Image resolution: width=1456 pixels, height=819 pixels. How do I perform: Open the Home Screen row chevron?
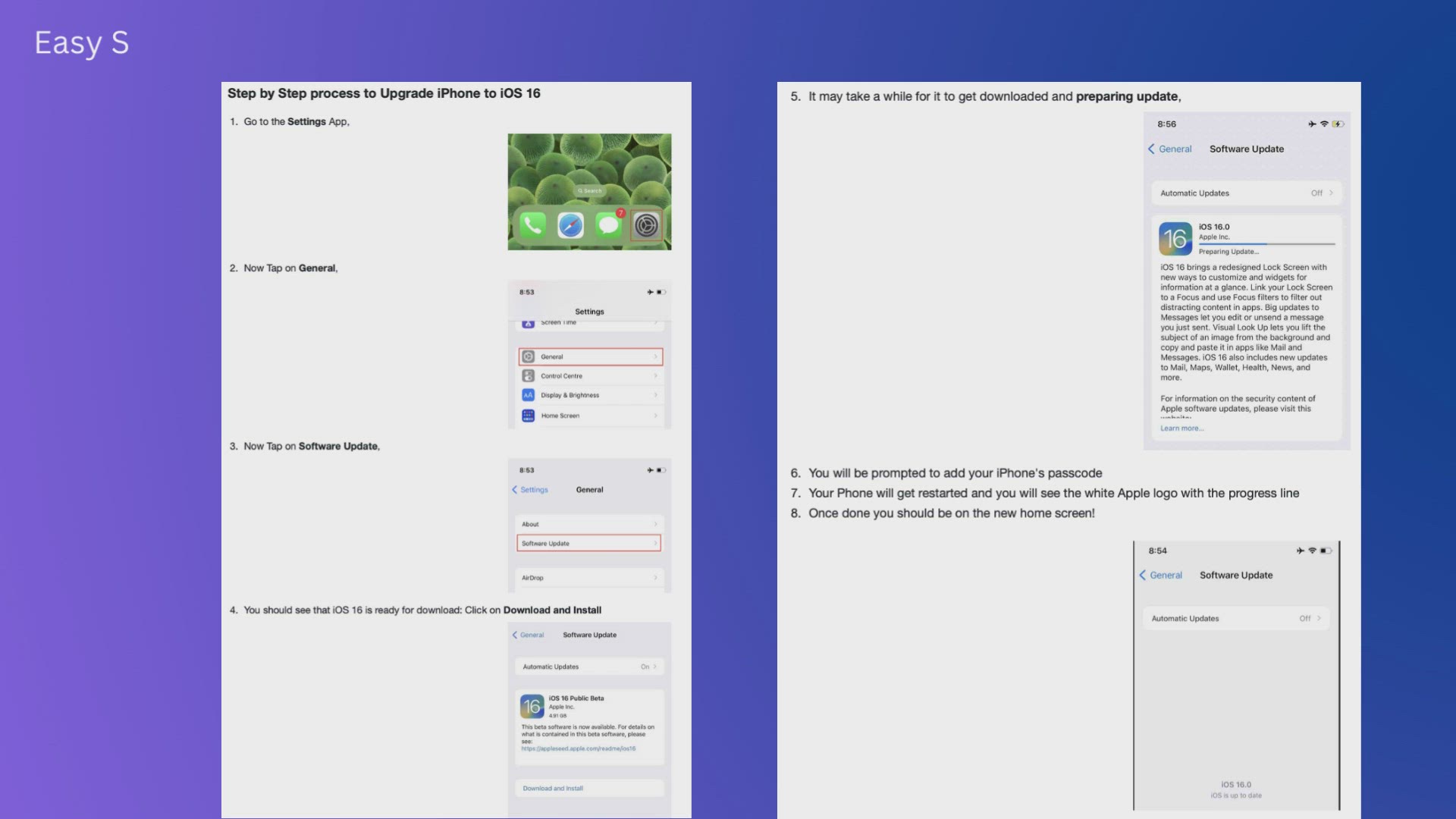pos(656,416)
